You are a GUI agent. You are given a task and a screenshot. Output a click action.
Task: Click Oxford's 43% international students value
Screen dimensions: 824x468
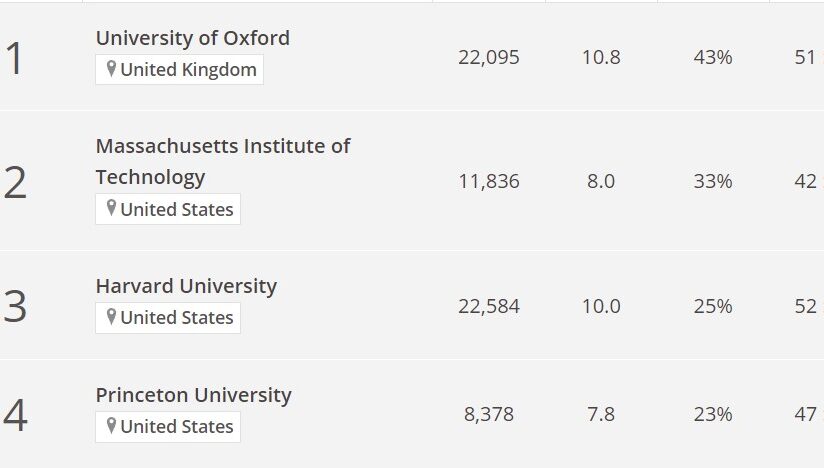point(713,57)
